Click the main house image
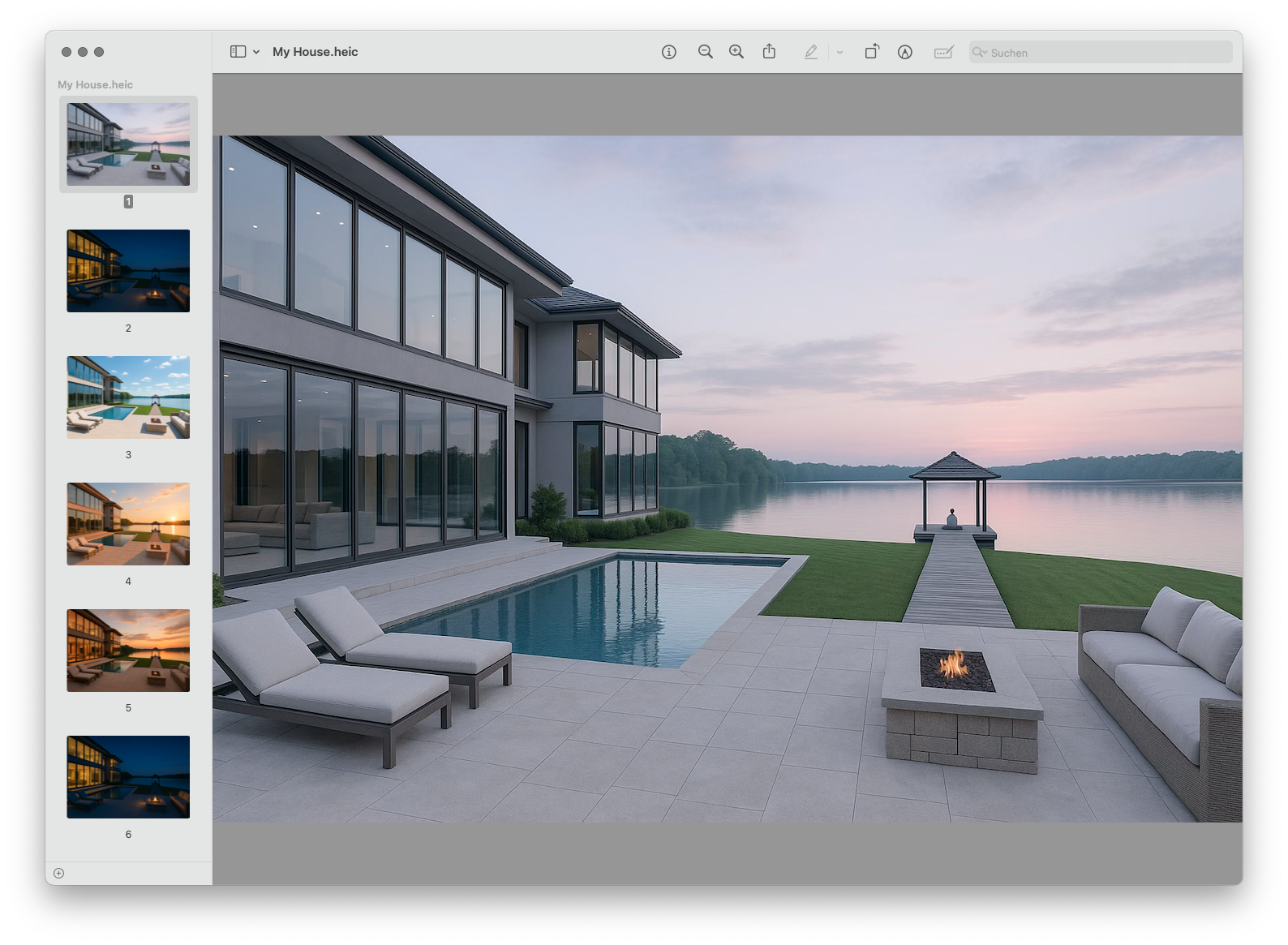The width and height of the screenshot is (1288, 945). click(x=728, y=479)
